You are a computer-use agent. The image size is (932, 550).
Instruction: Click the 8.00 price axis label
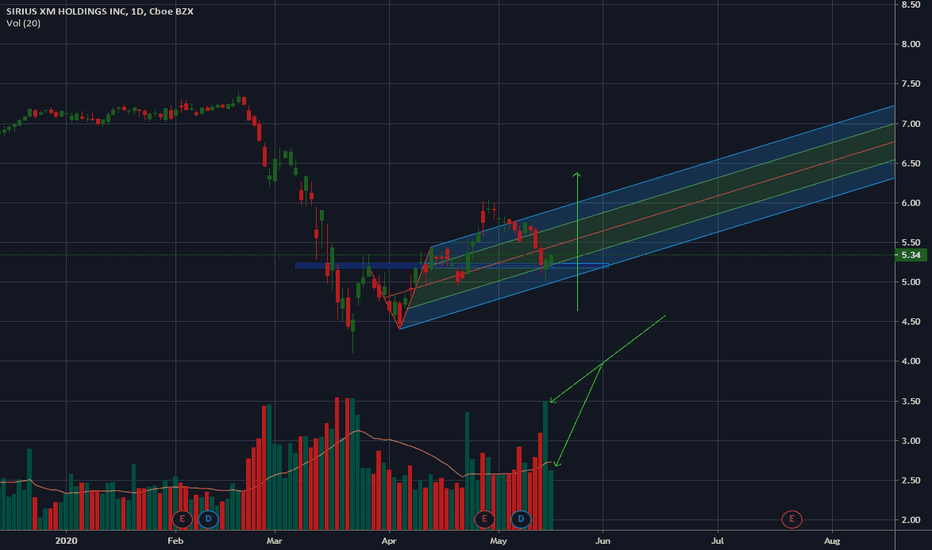pos(911,44)
